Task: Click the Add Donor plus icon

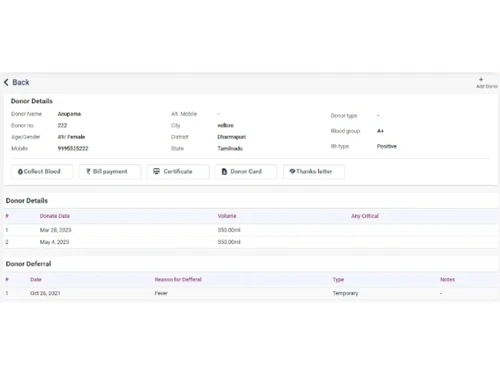Action: tap(481, 79)
